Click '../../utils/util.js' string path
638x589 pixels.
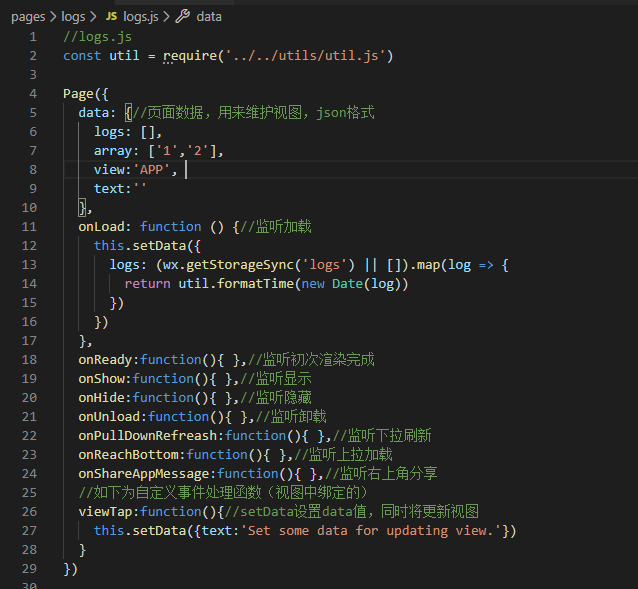(305, 56)
